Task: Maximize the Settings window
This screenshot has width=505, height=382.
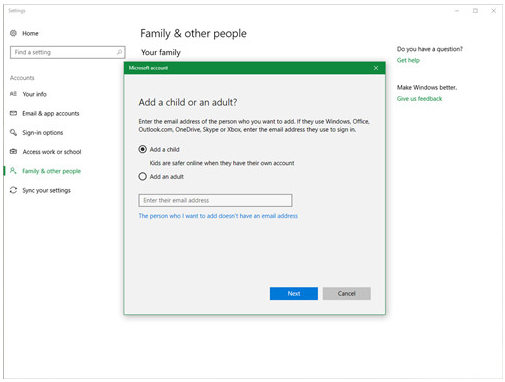Action: click(x=475, y=11)
